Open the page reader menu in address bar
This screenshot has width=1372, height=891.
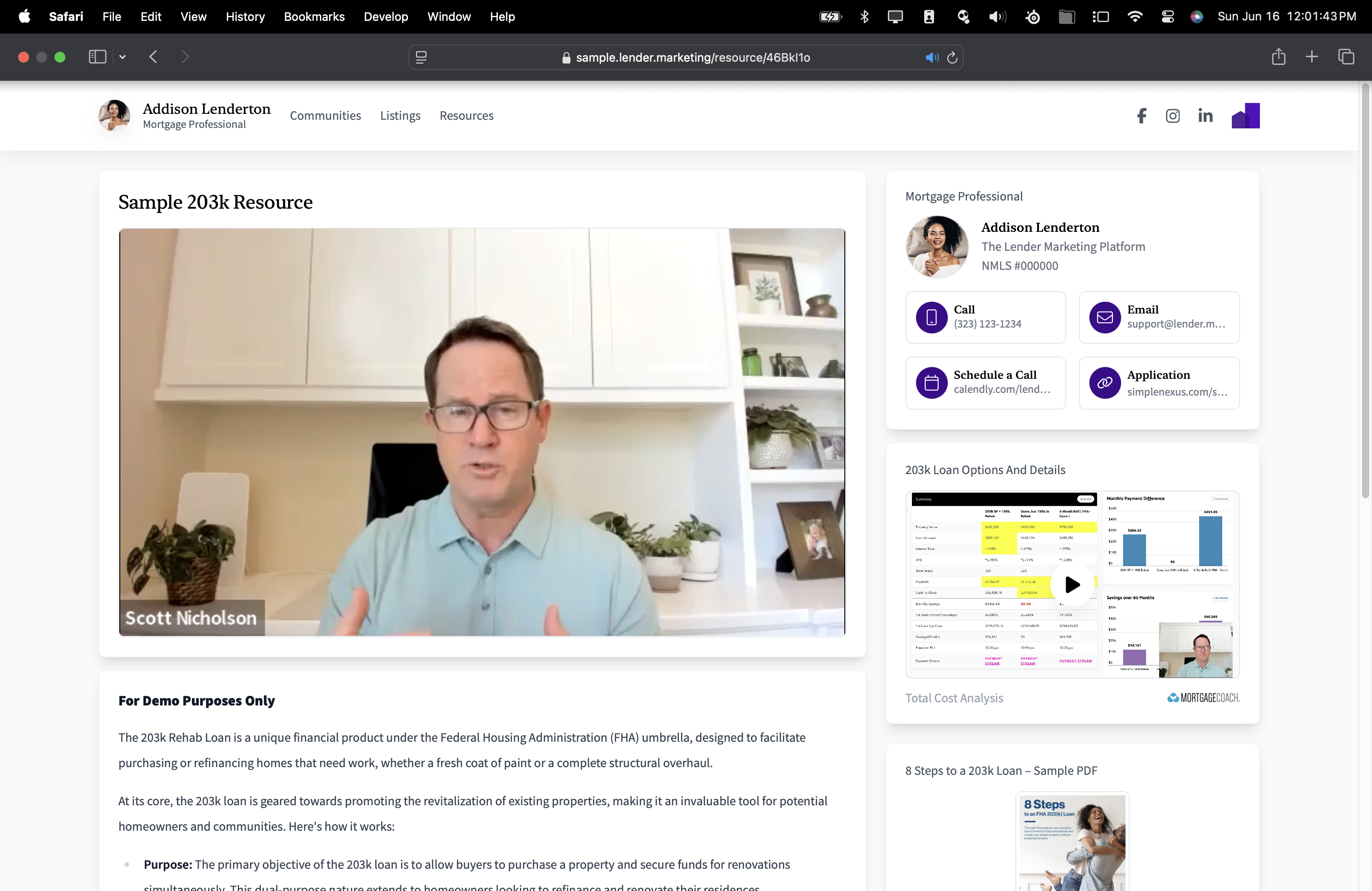coord(421,58)
